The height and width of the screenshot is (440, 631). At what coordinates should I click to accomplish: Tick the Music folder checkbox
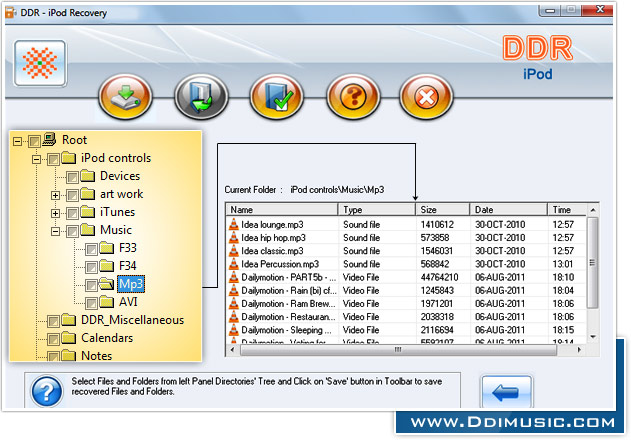click(72, 231)
